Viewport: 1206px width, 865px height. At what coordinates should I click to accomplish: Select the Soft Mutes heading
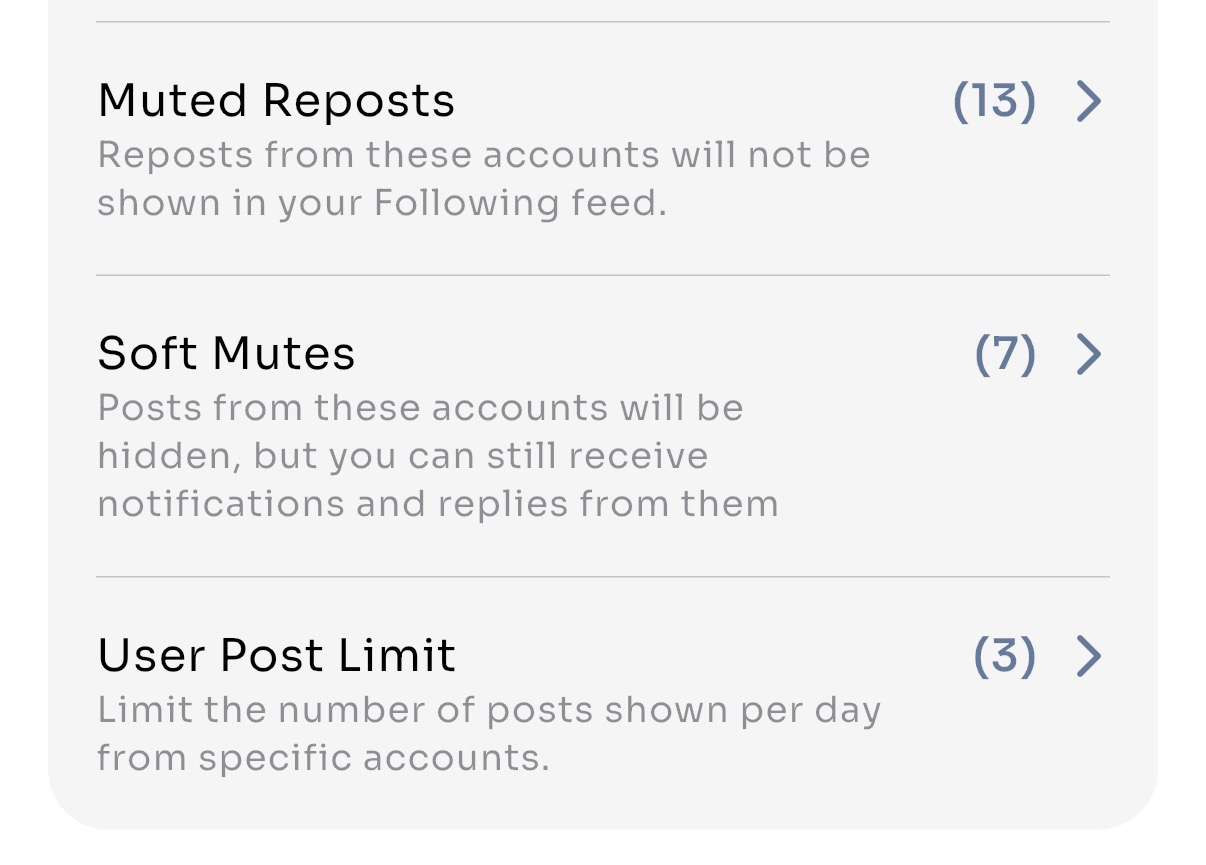pyautogui.click(x=226, y=354)
